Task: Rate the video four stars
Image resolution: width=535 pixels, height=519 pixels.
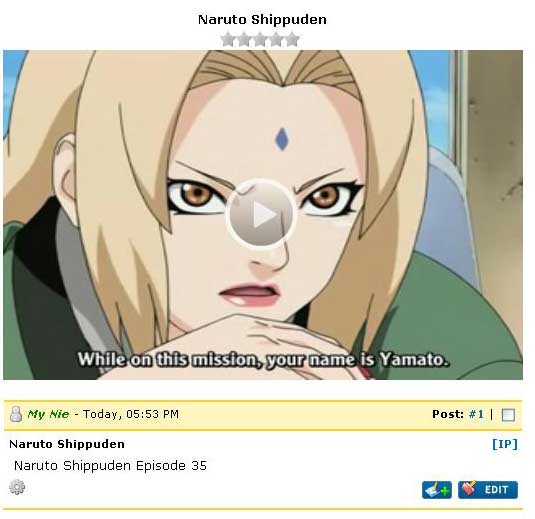Action: pos(276,40)
